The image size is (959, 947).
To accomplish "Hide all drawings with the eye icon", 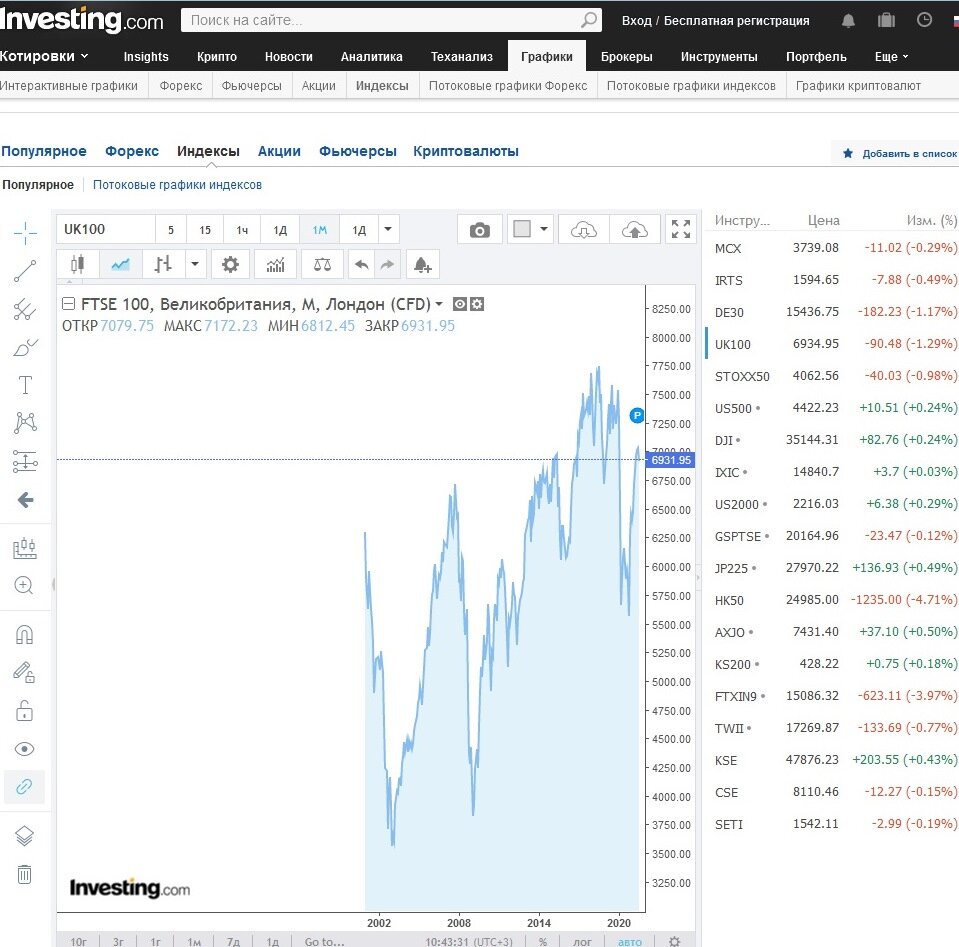I will 27,741.
